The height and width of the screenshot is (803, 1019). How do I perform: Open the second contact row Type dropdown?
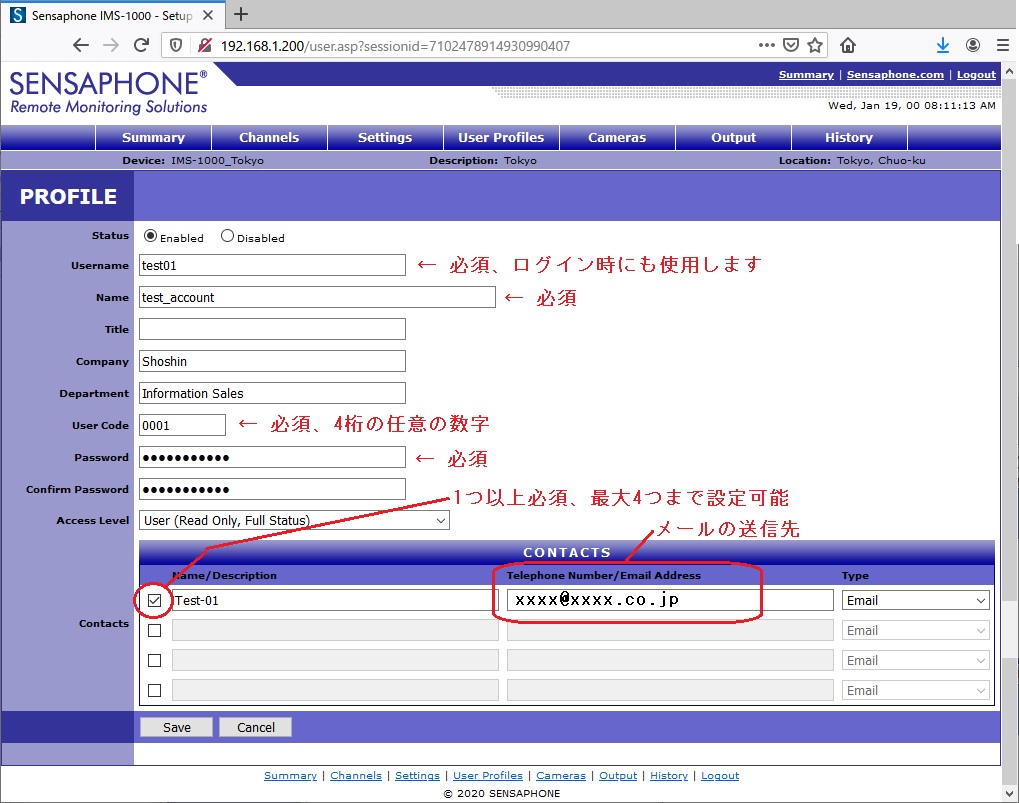pyautogui.click(x=916, y=630)
